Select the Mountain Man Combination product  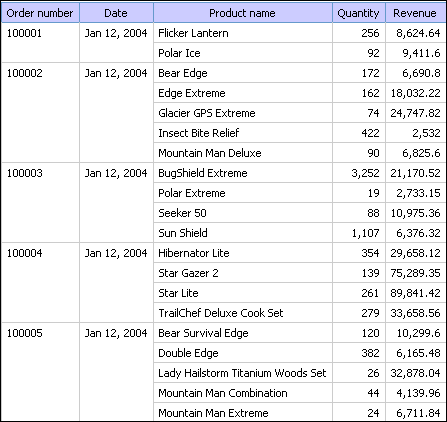pyautogui.click(x=223, y=393)
